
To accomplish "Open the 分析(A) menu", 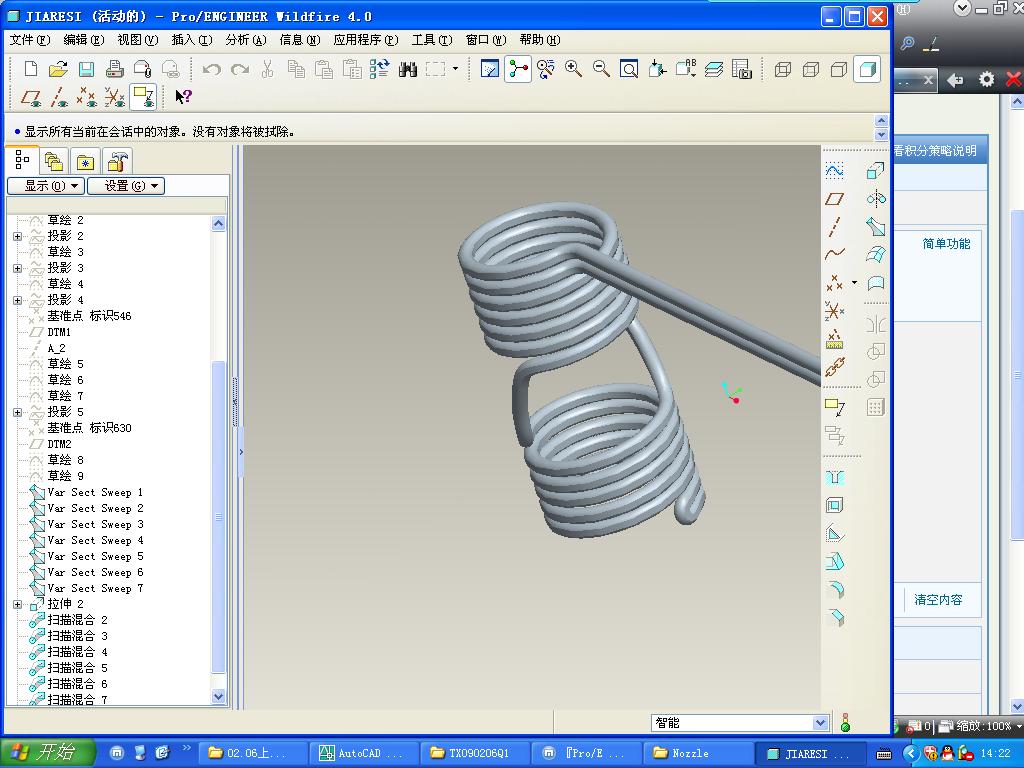I will click(x=246, y=40).
